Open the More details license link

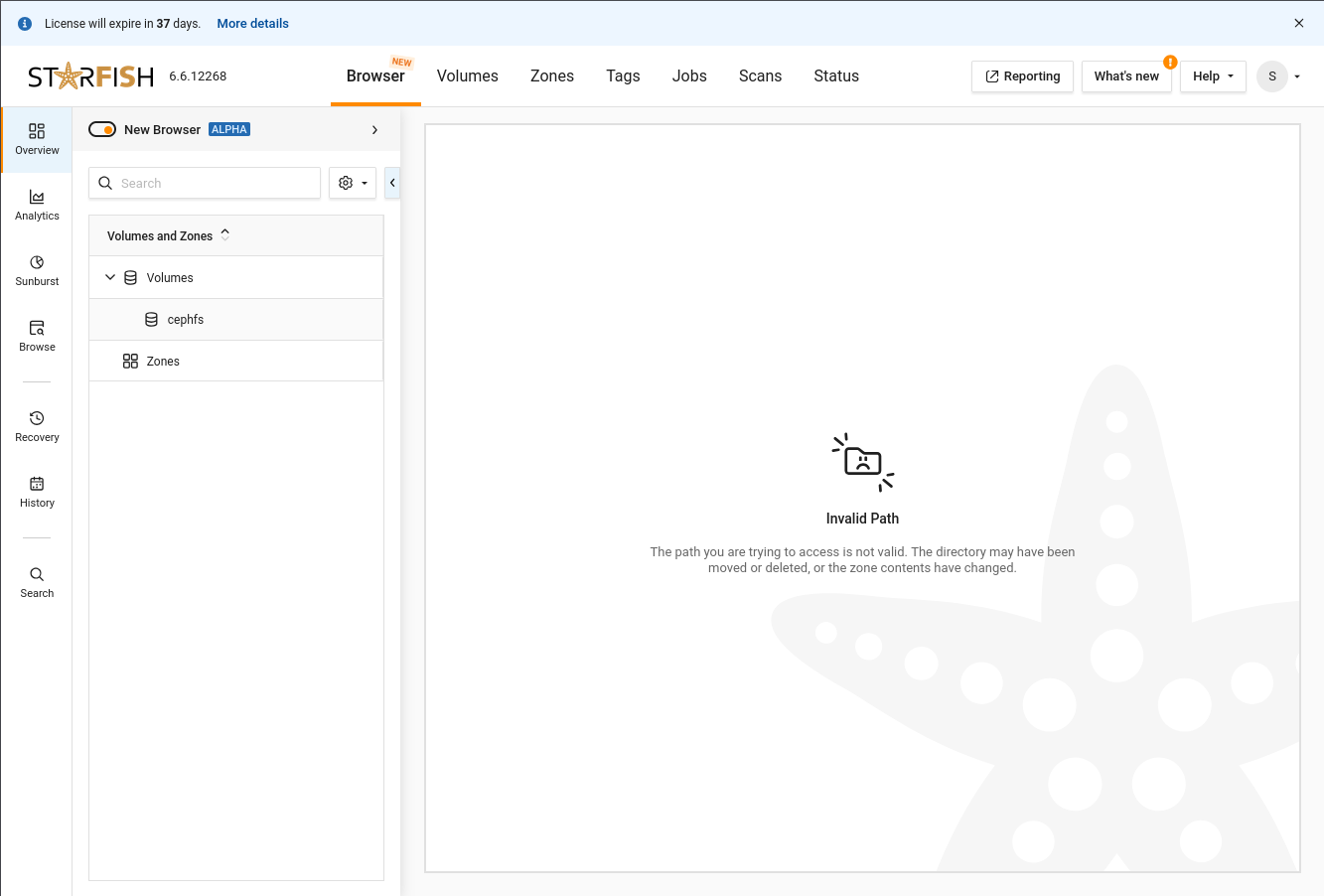(252, 24)
